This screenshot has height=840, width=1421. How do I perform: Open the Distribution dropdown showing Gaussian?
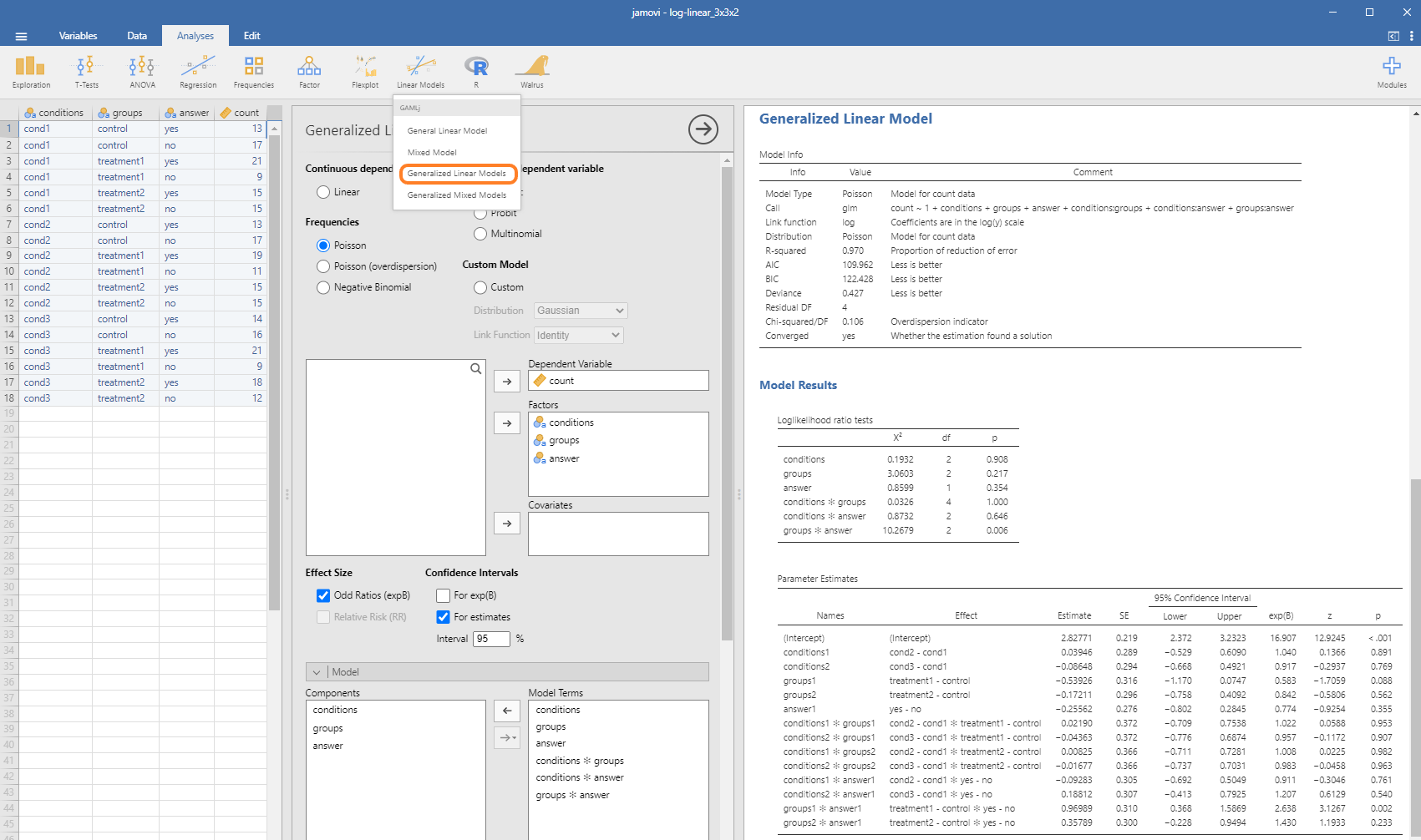(x=581, y=311)
